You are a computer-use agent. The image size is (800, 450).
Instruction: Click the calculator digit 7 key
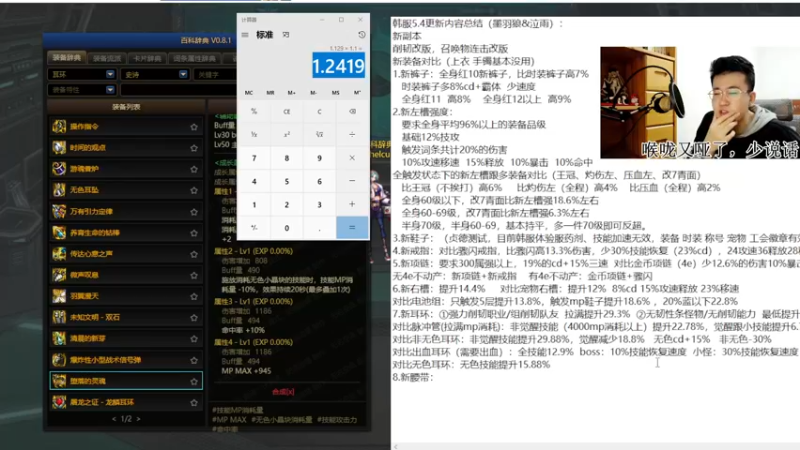pos(254,158)
